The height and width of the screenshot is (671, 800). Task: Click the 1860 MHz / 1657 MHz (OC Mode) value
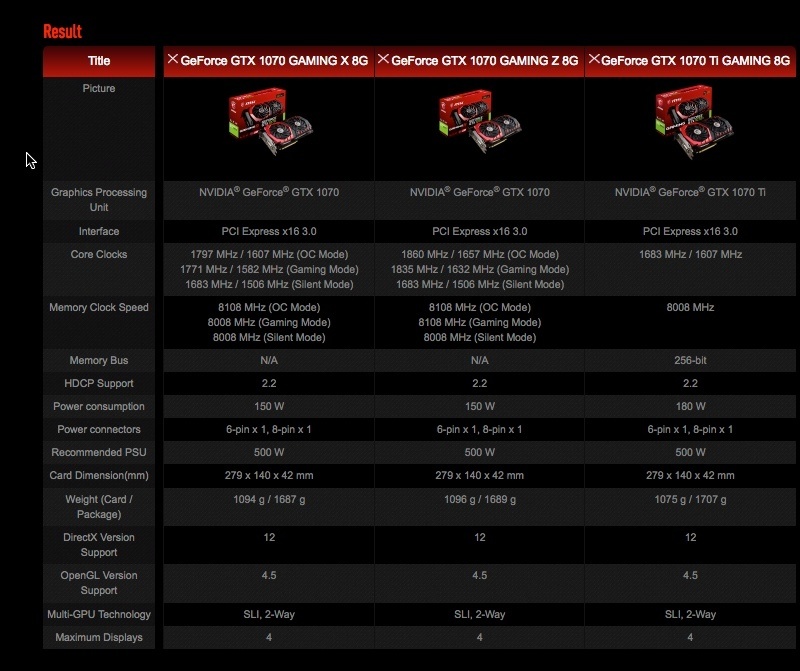click(x=480, y=254)
